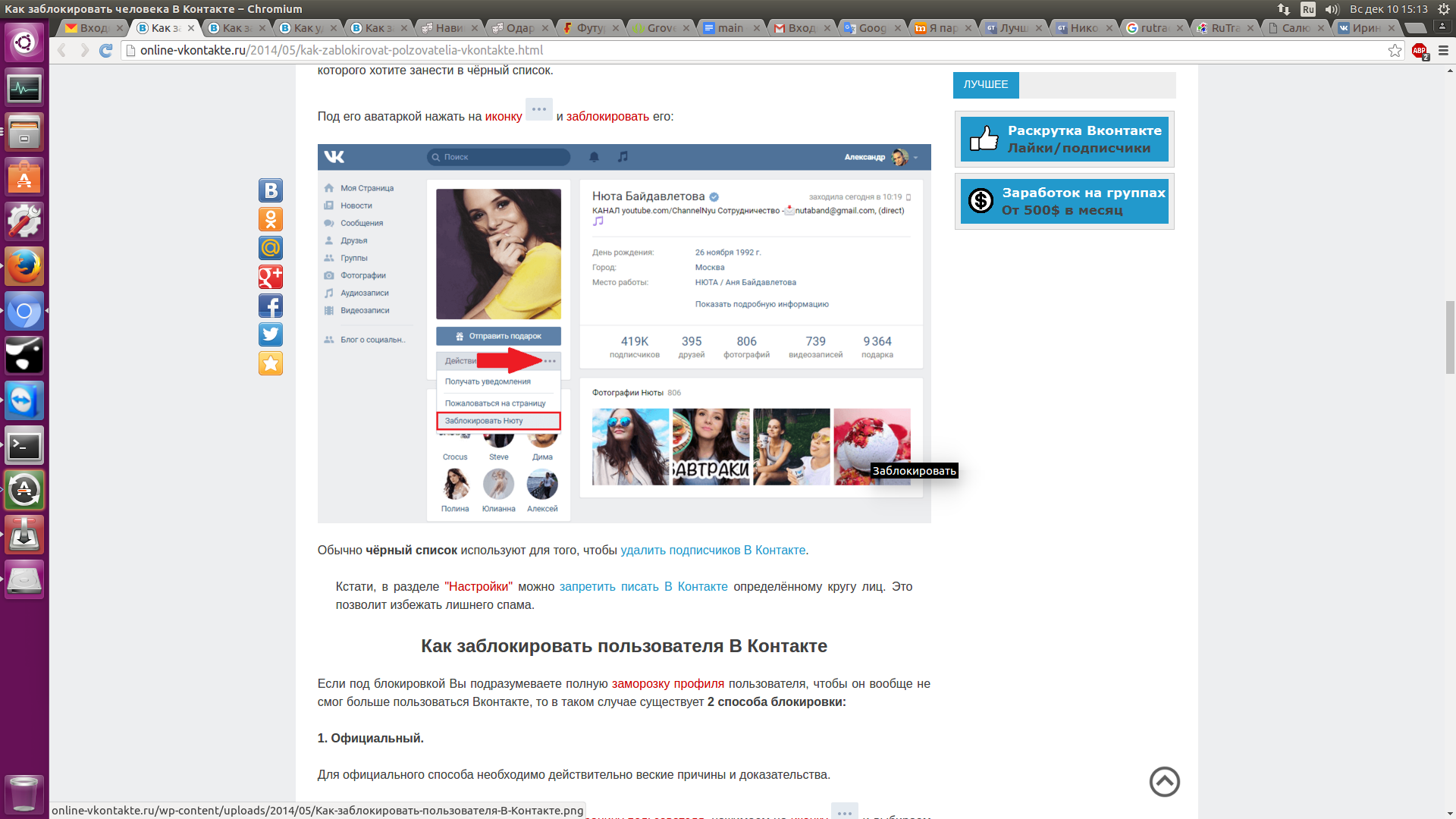
Task: Open the Chromium hamburger menu
Action: [x=1443, y=51]
